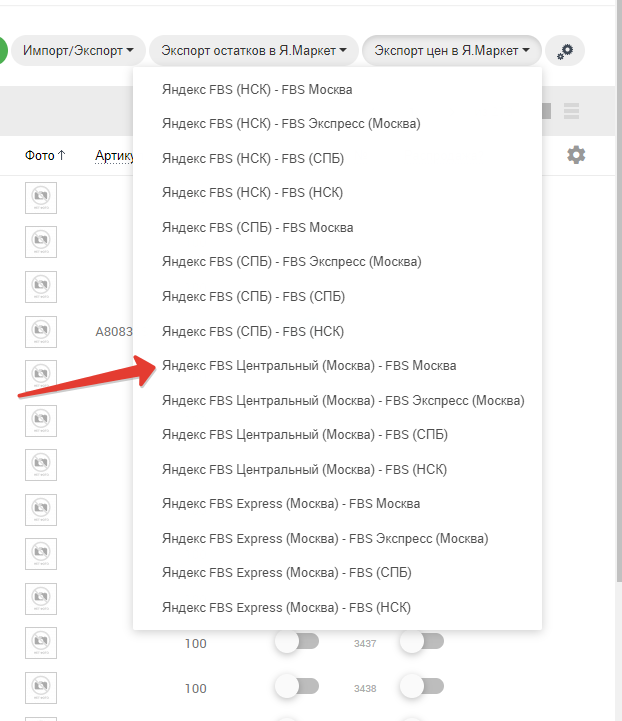Viewport: 622px width, 721px height.
Task: Select Яндекс FBS (СПБ) - FBS Экспресс (Москва)
Action: tap(337, 262)
